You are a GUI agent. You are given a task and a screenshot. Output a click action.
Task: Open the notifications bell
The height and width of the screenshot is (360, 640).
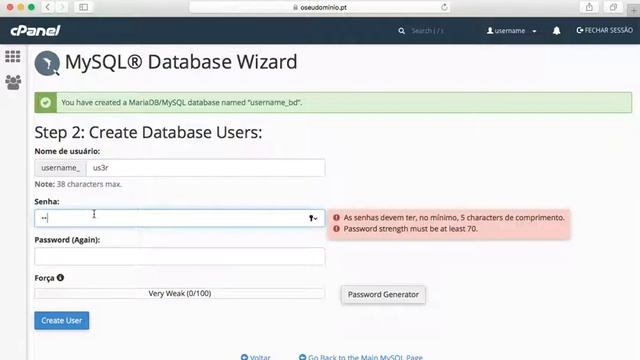556,31
